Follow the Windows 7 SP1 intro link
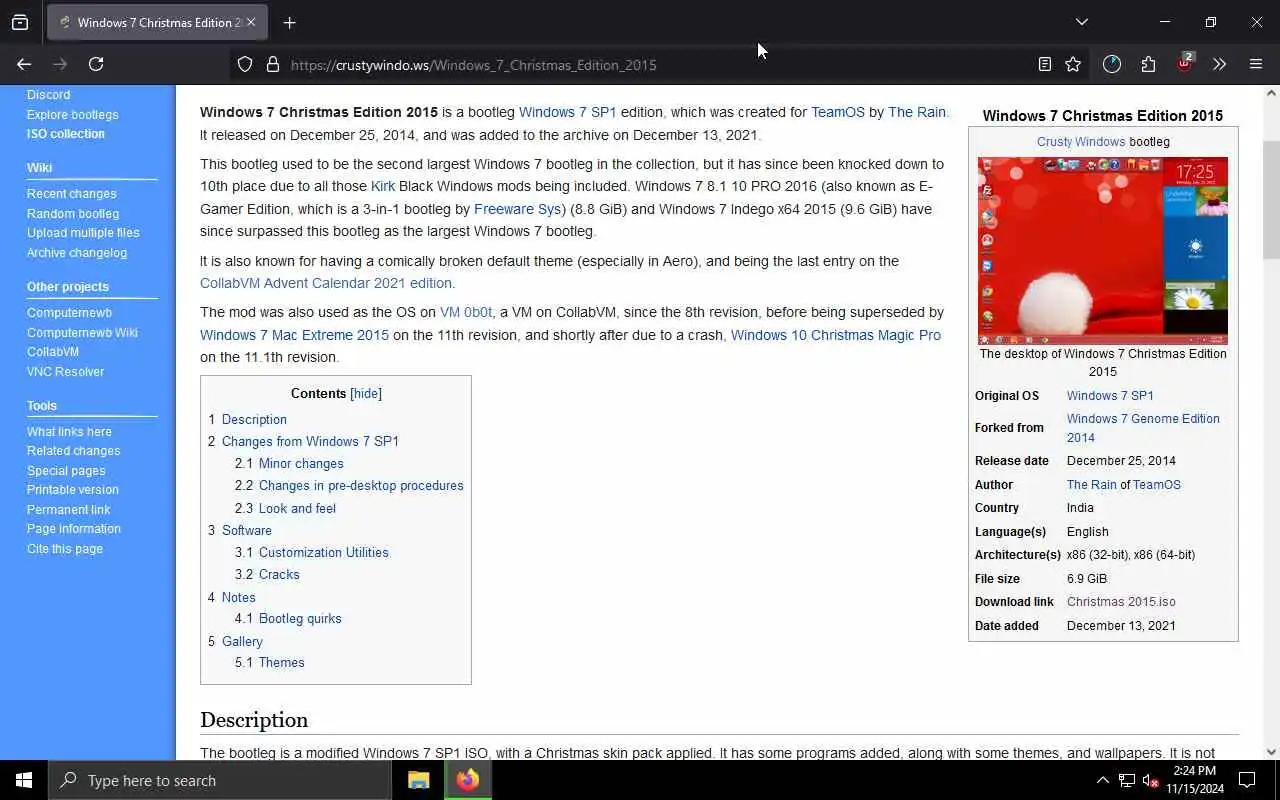This screenshot has width=1280, height=800. (x=567, y=112)
